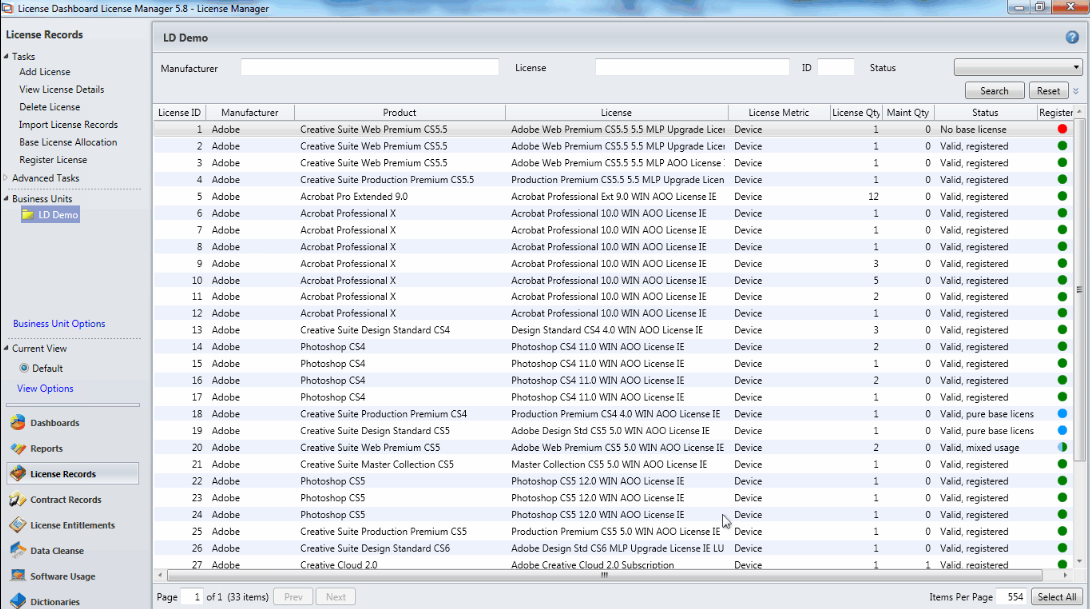The width and height of the screenshot is (1090, 609).
Task: Click the Contract Records icon
Action: point(17,500)
